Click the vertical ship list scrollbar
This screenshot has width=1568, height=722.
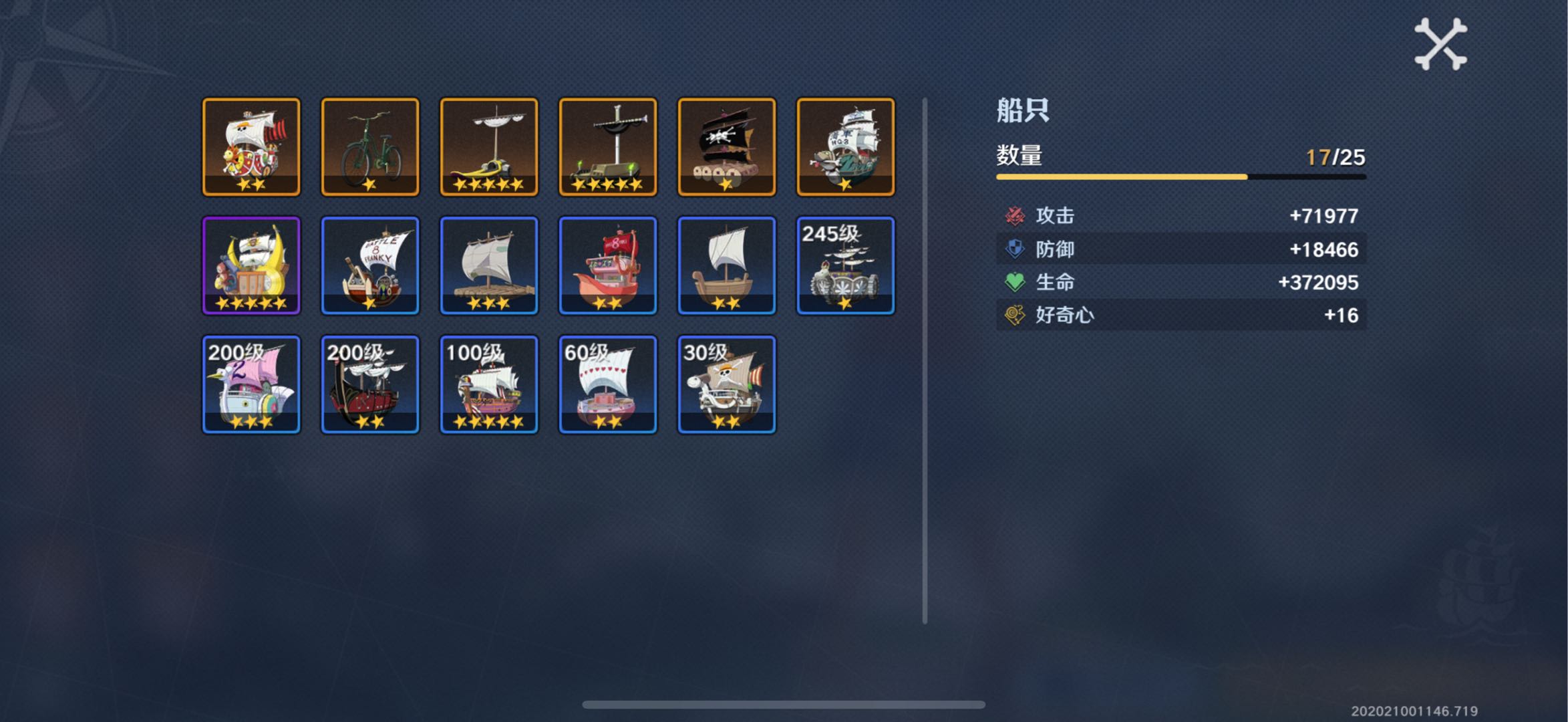(925, 361)
